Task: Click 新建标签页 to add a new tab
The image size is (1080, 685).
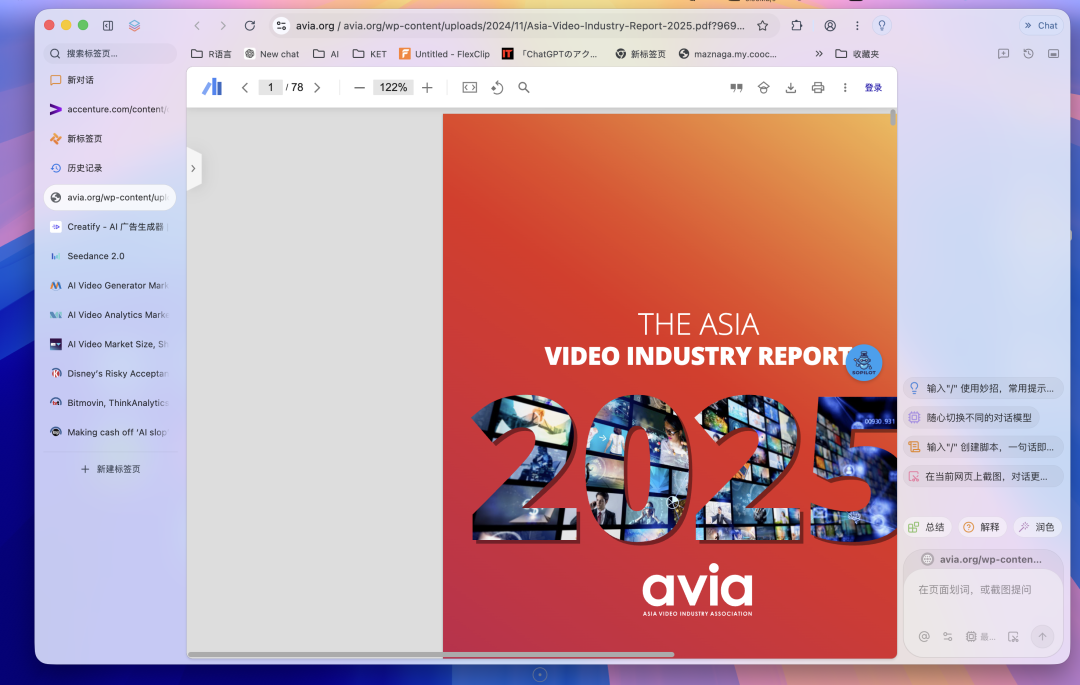Action: [110, 469]
